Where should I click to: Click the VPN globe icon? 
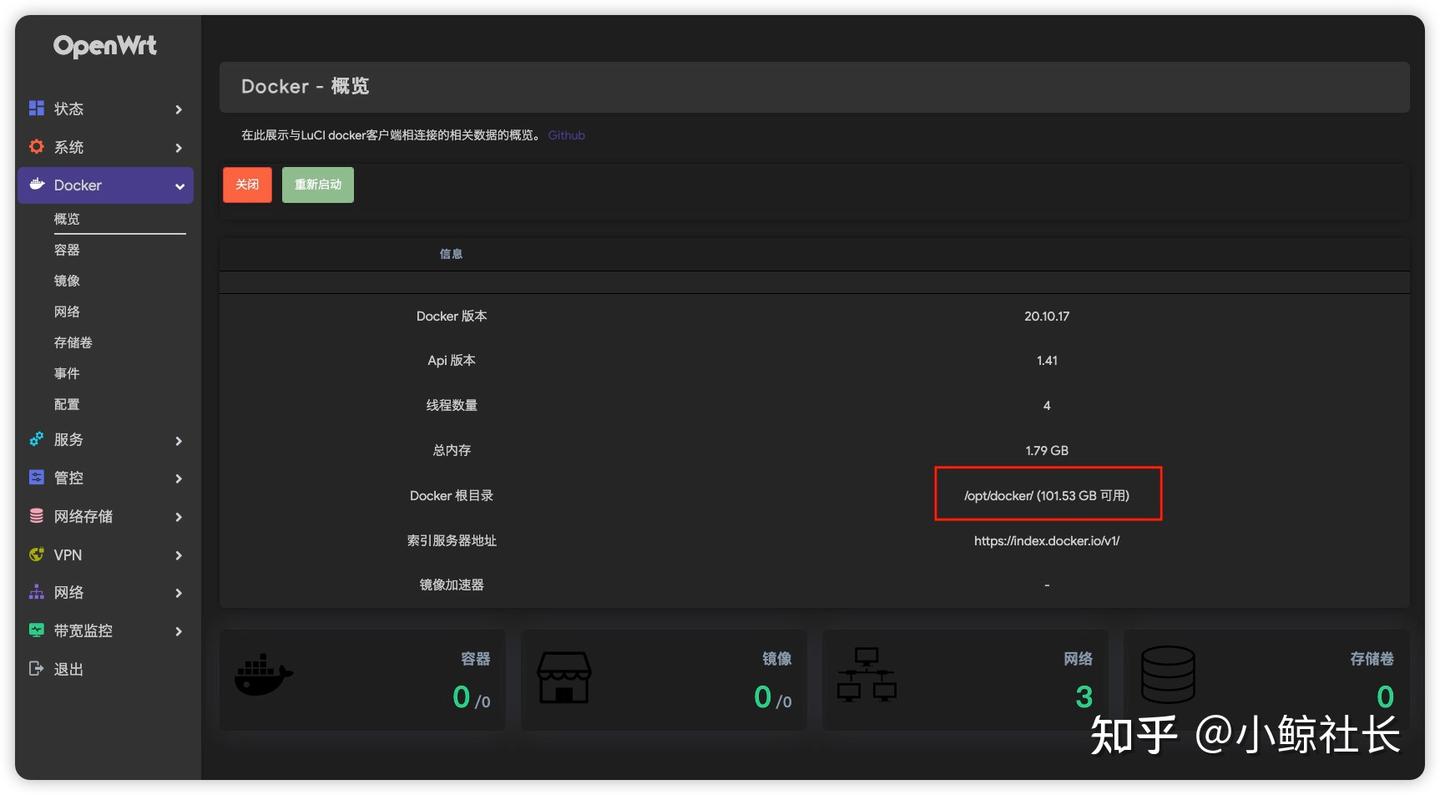click(x=37, y=554)
